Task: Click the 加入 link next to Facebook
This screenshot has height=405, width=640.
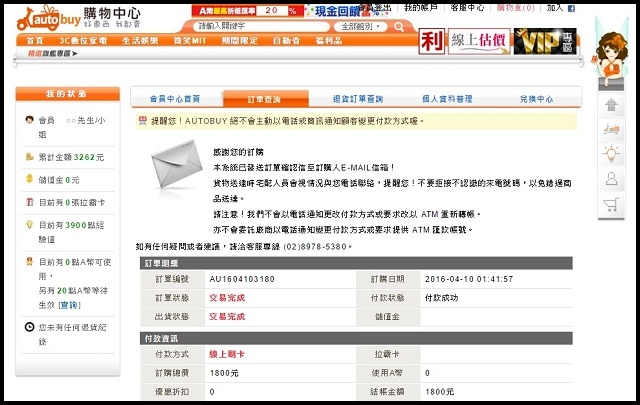Action: (x=555, y=8)
